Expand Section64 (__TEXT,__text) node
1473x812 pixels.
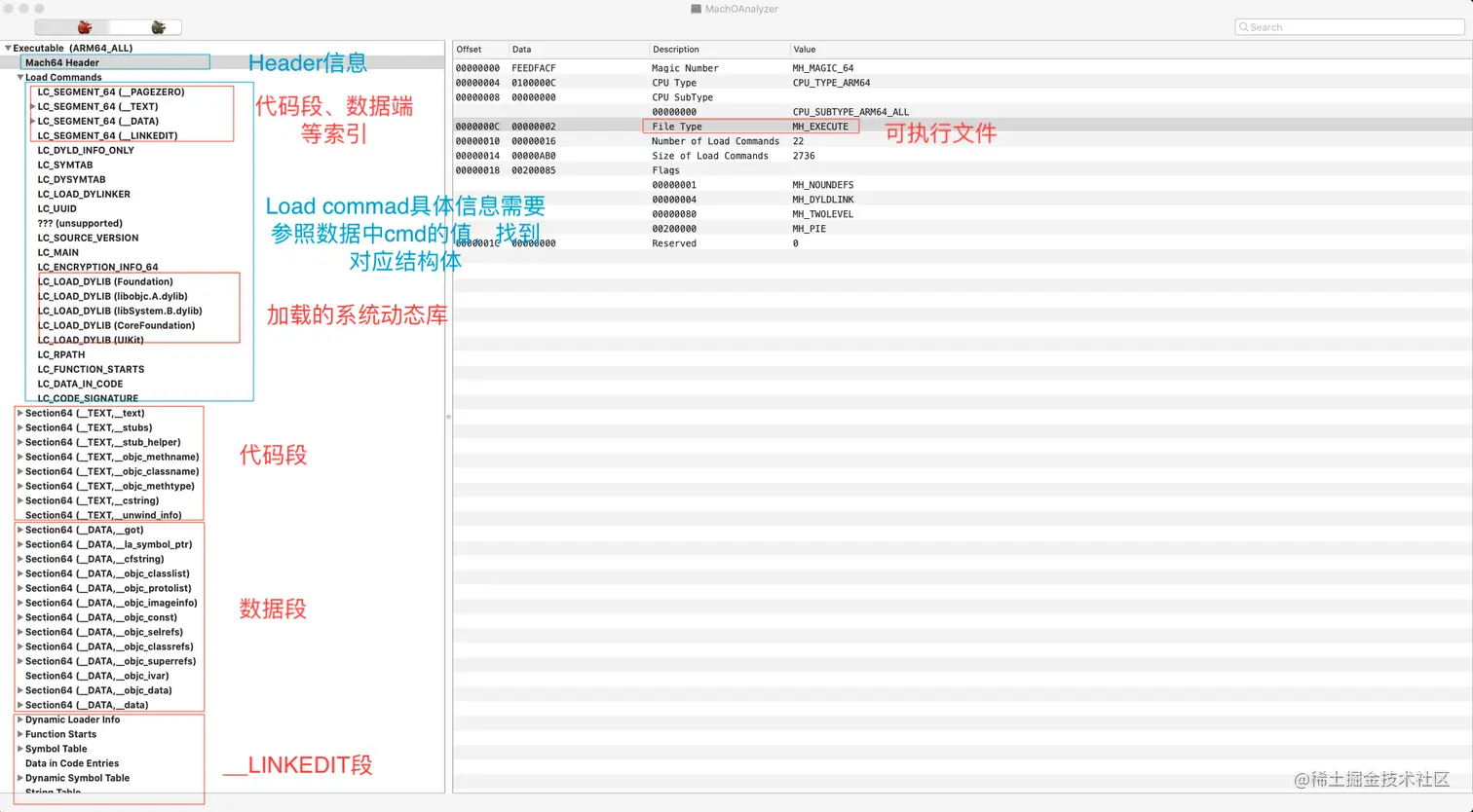coord(20,413)
